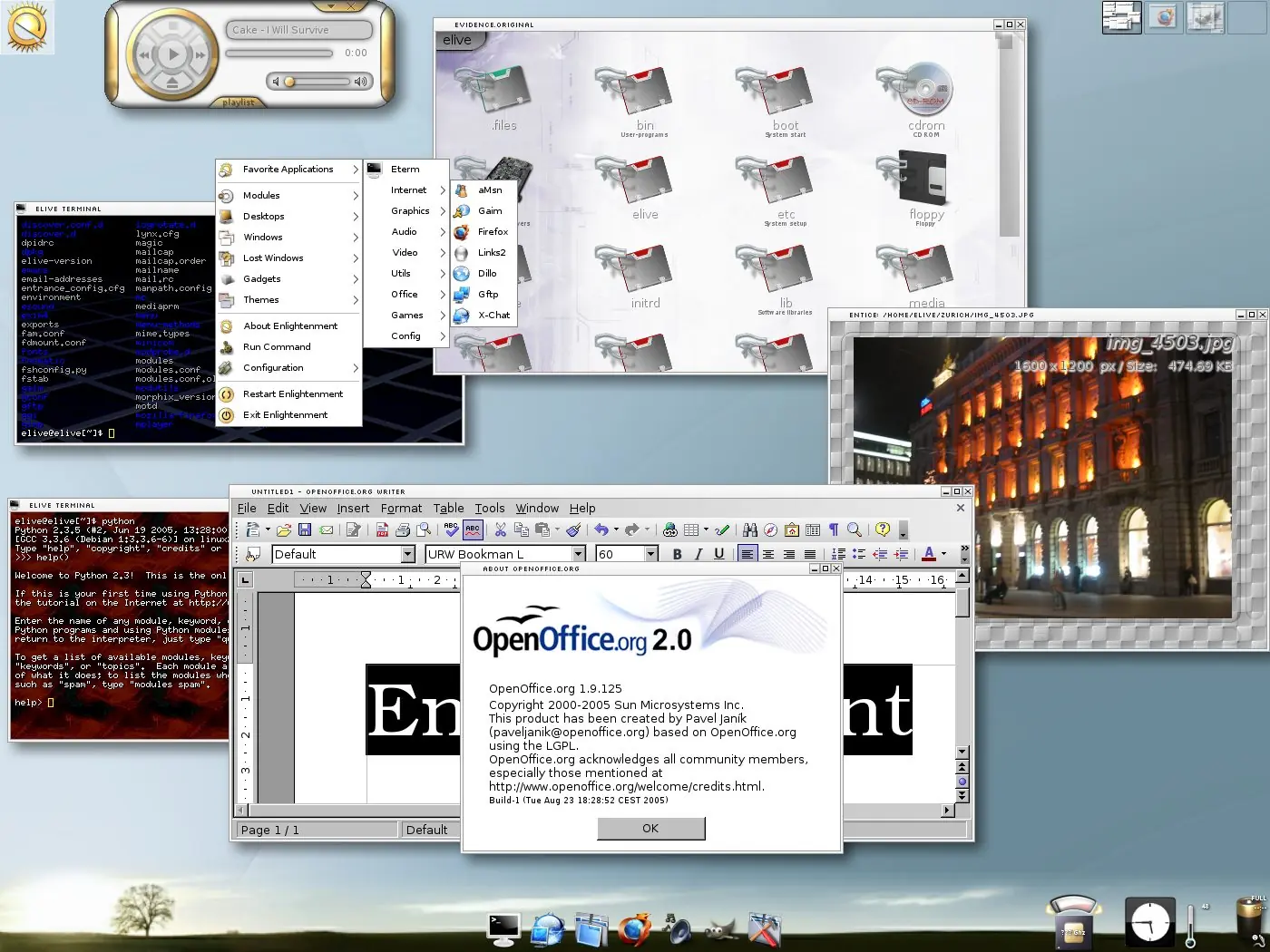Choose Firefox in the Internet submenu

click(x=484, y=232)
